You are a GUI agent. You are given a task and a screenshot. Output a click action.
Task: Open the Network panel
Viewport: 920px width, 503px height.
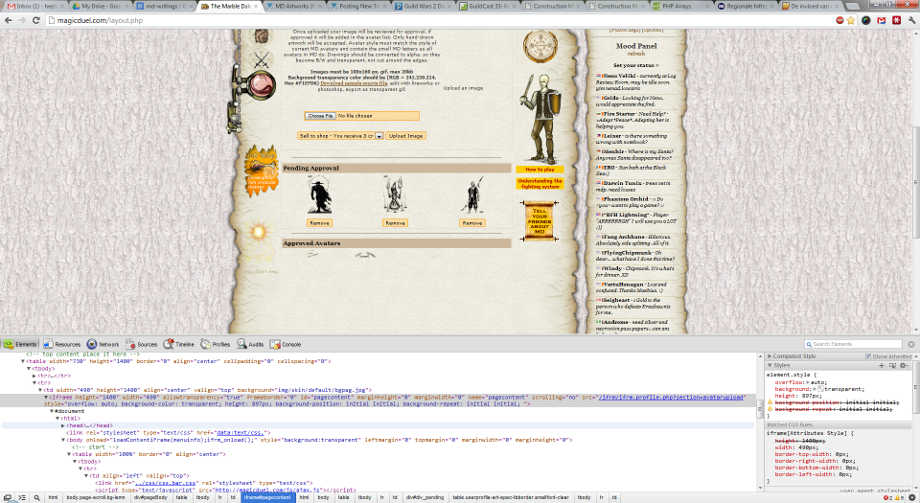coord(103,345)
